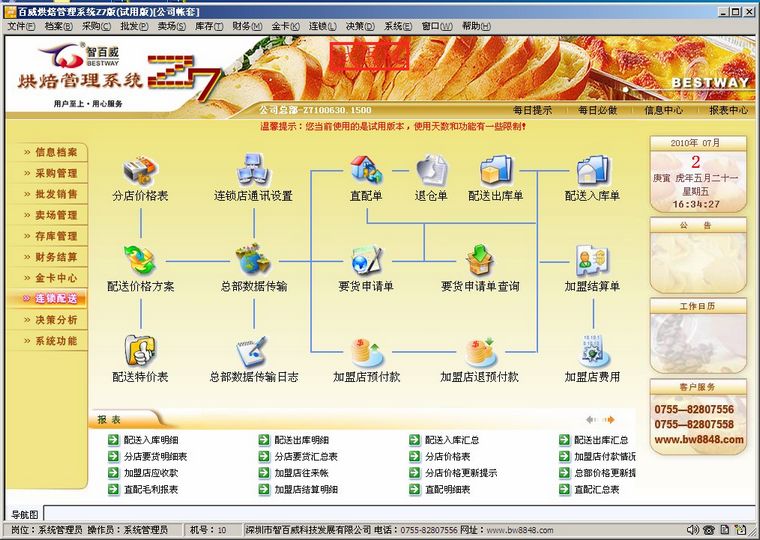Open the 加盟店费用 icon

tap(592, 350)
